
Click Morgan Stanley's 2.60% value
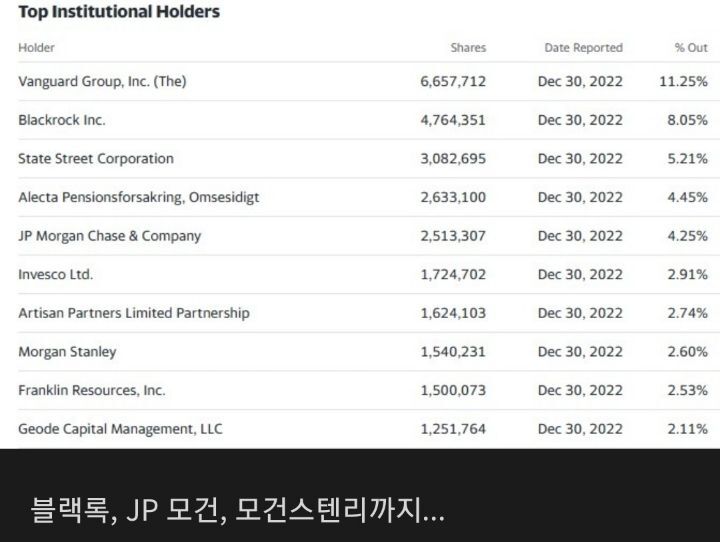pos(687,351)
